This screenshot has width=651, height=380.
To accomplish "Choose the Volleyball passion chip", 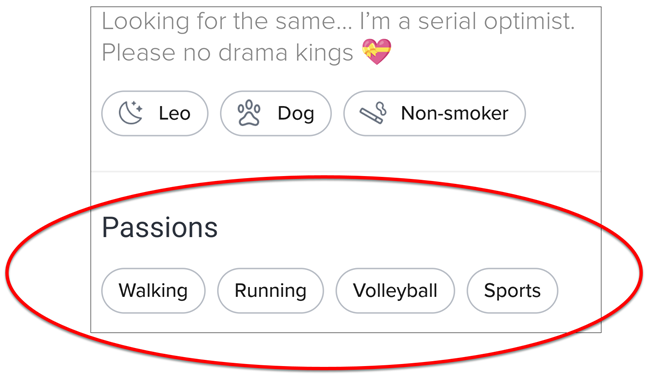I will [x=395, y=291].
